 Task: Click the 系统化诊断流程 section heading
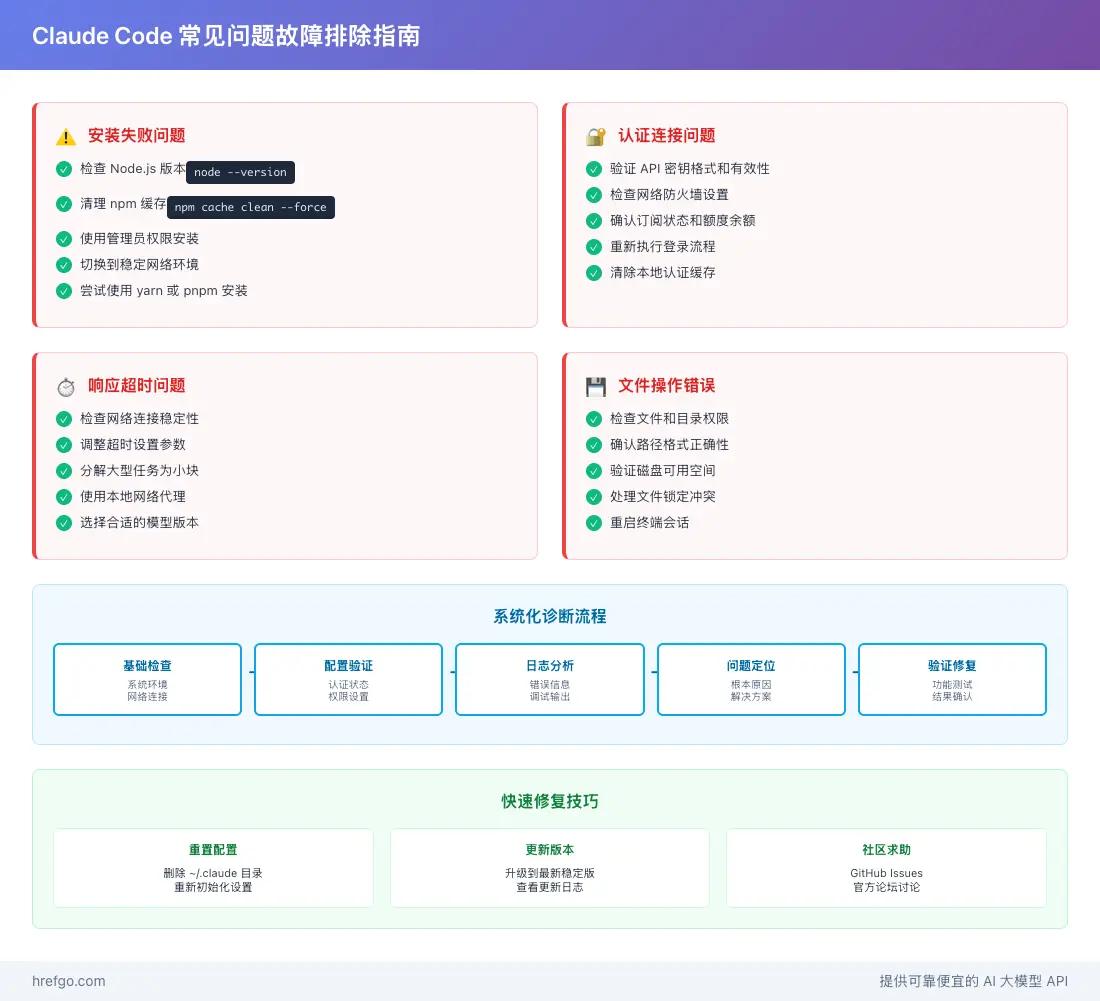[550, 617]
